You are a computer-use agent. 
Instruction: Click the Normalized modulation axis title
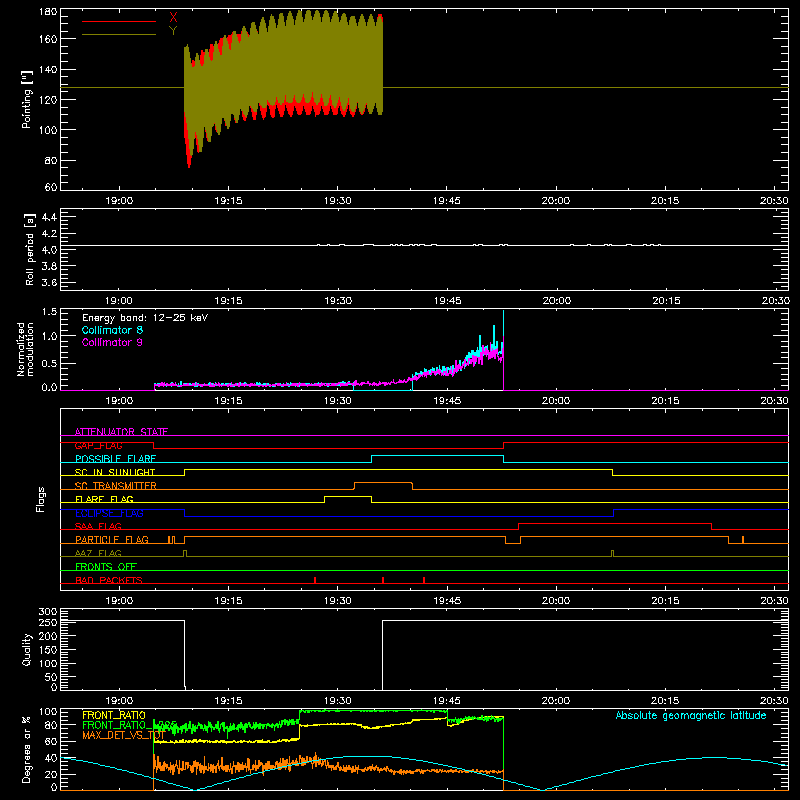pyautogui.click(x=25, y=349)
